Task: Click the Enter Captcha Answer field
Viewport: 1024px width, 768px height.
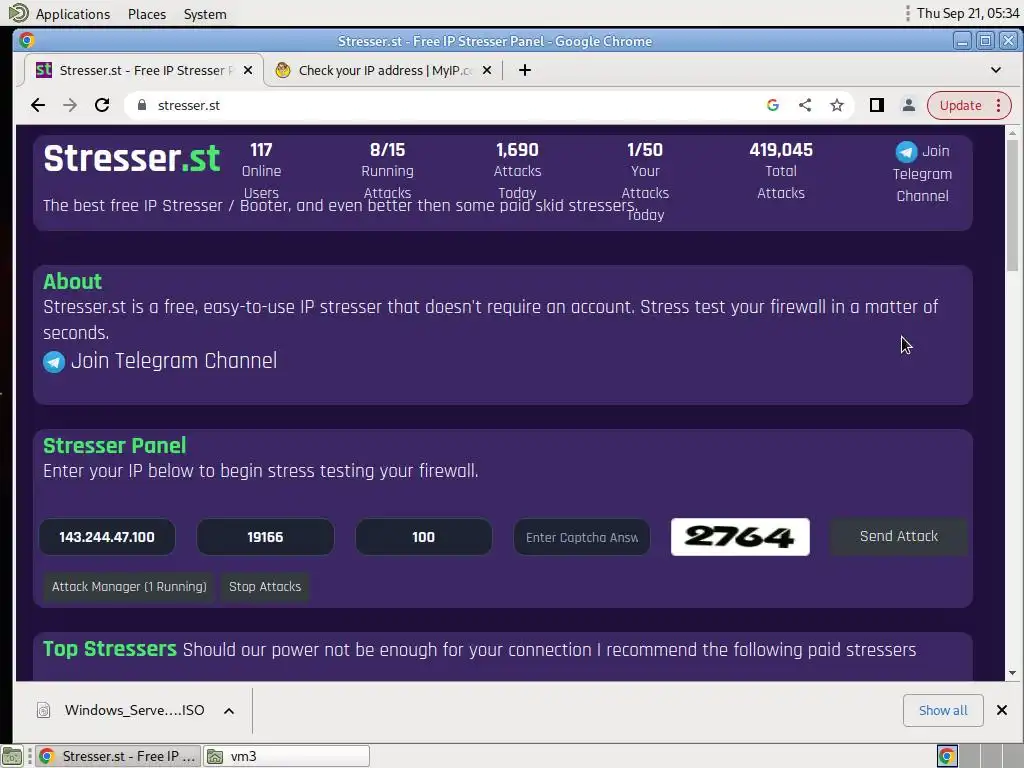Action: click(582, 537)
